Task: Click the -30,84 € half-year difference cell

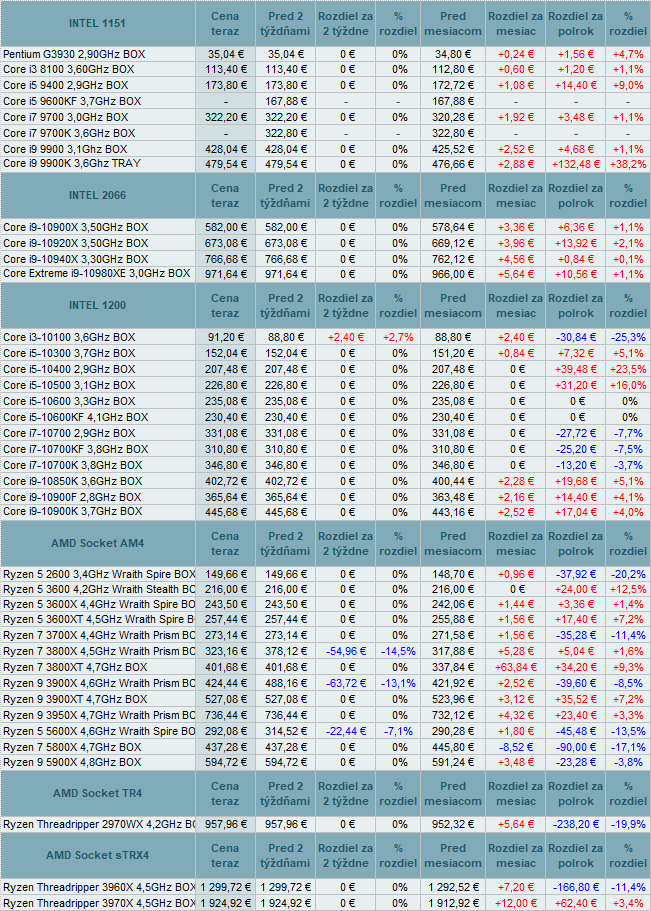Action: (x=575, y=337)
